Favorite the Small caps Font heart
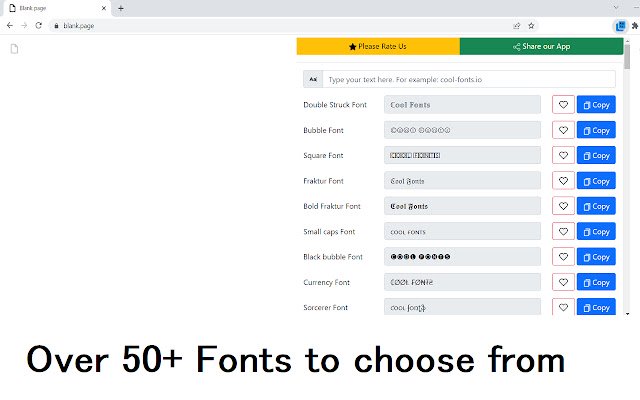This screenshot has width=640, height=400. coord(563,231)
